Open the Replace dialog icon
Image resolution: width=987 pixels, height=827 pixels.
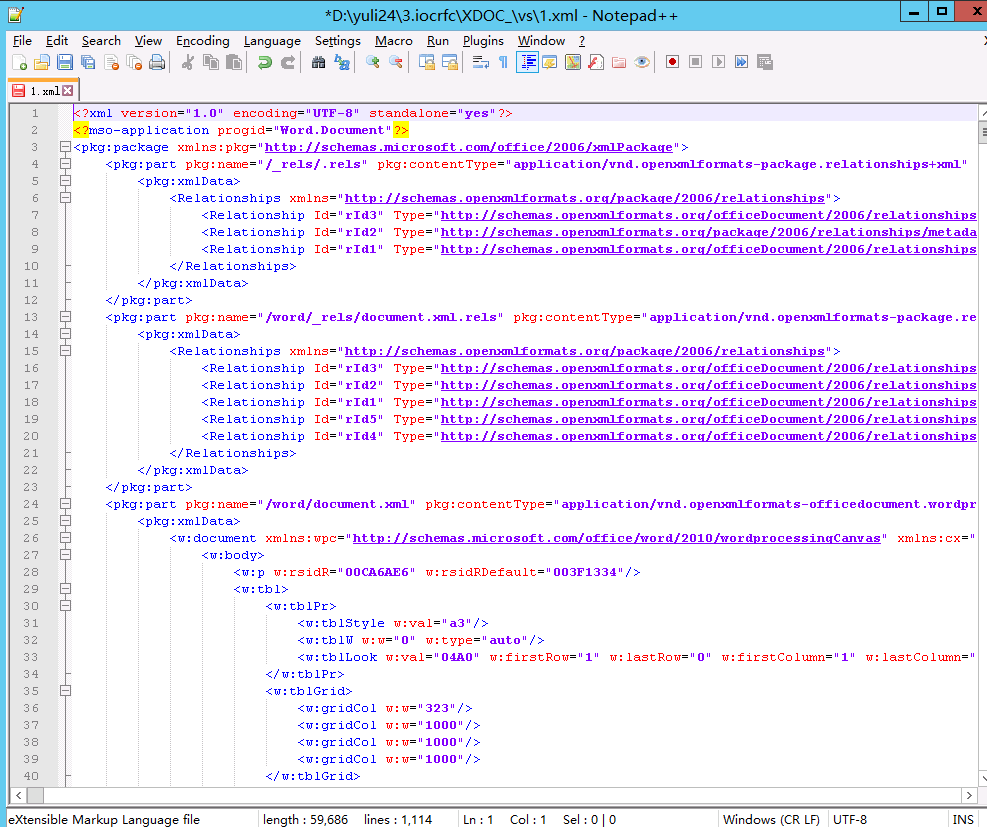[342, 62]
